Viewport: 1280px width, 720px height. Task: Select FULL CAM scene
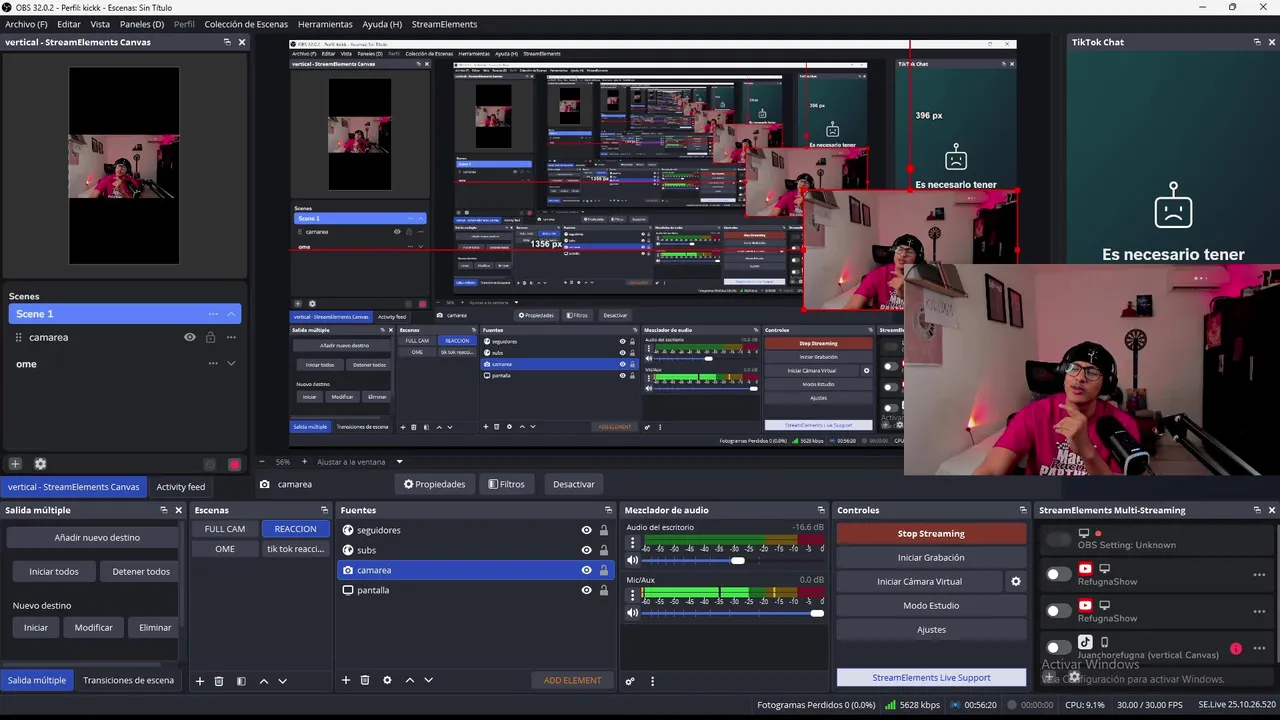coord(225,529)
